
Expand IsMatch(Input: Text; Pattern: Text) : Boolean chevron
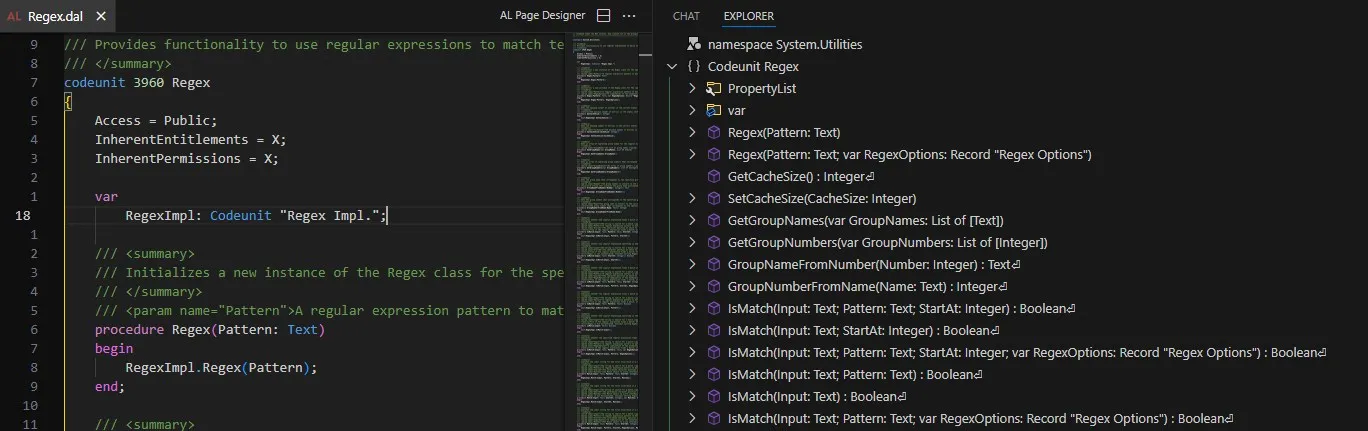click(691, 374)
